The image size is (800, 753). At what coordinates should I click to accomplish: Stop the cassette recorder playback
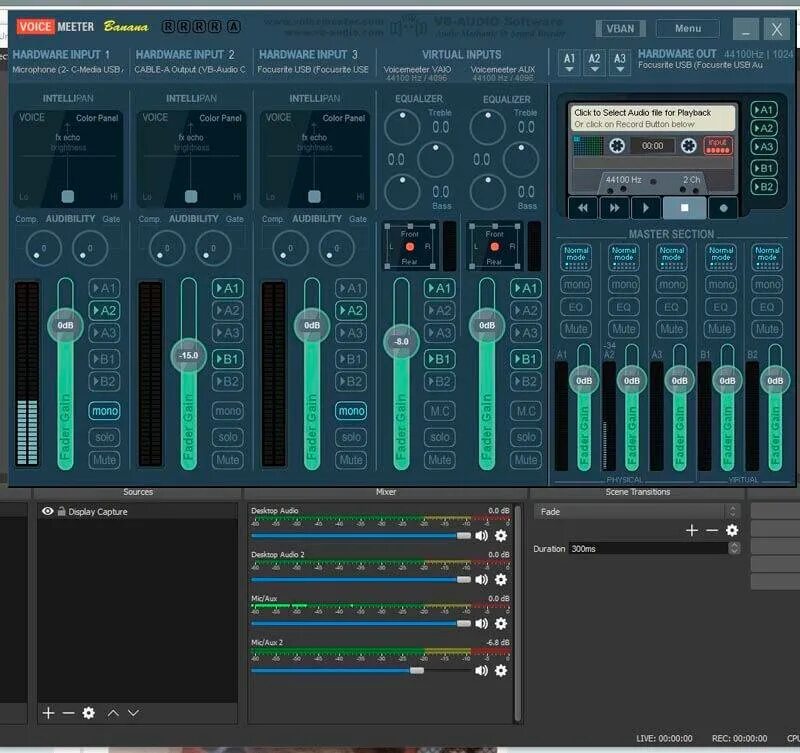[x=684, y=208]
